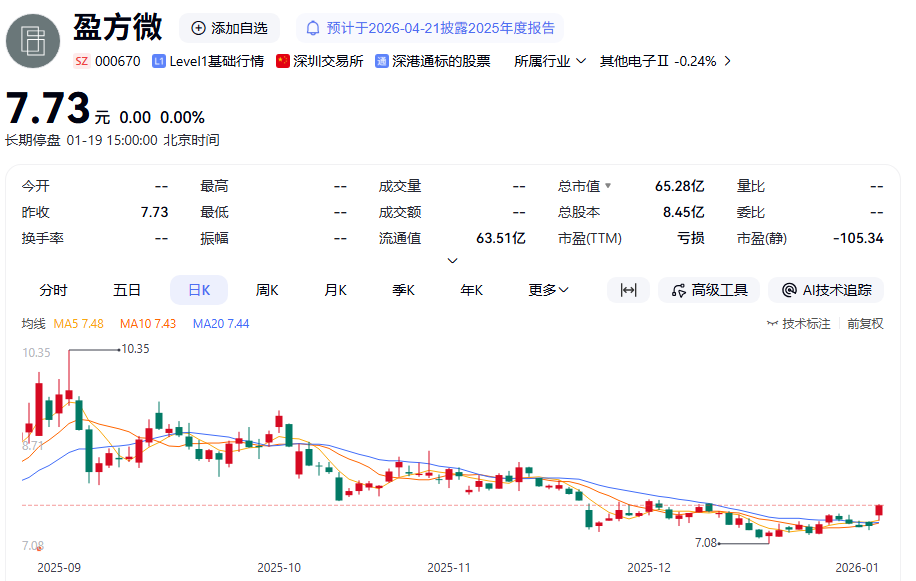Screen dimensions: 916x581
Task: Toggle 前复权 price adjustment
Action: point(865,324)
